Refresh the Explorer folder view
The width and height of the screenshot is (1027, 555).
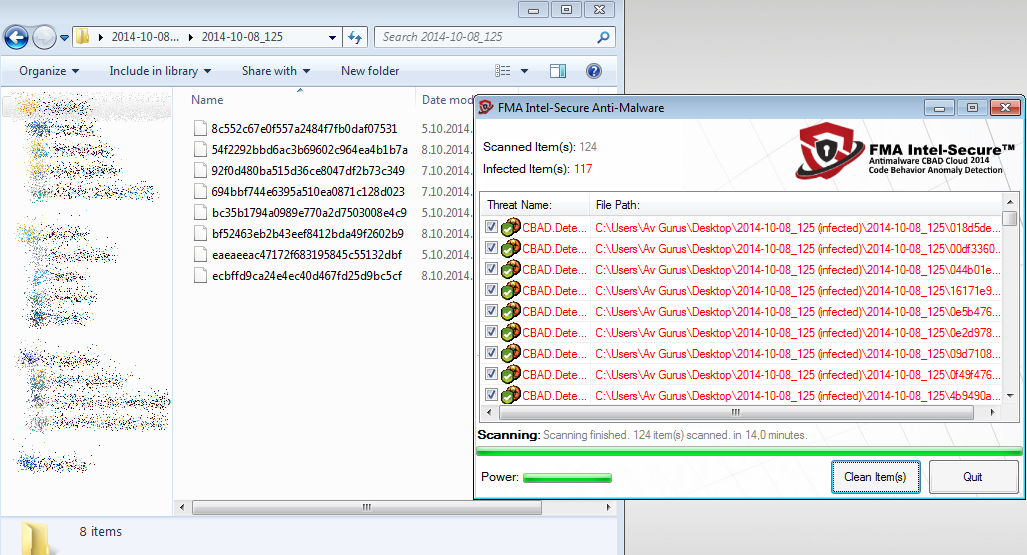pos(355,37)
